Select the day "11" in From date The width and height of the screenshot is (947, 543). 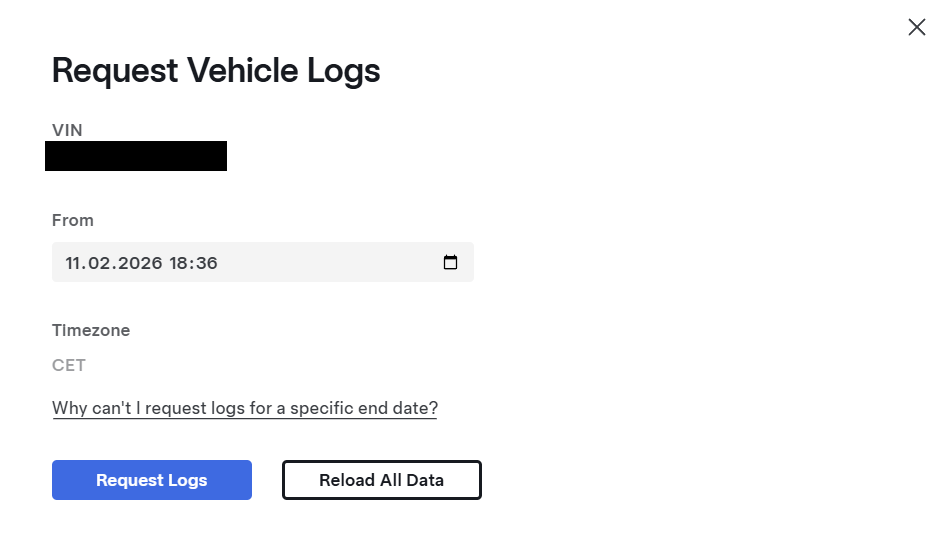[76, 264]
